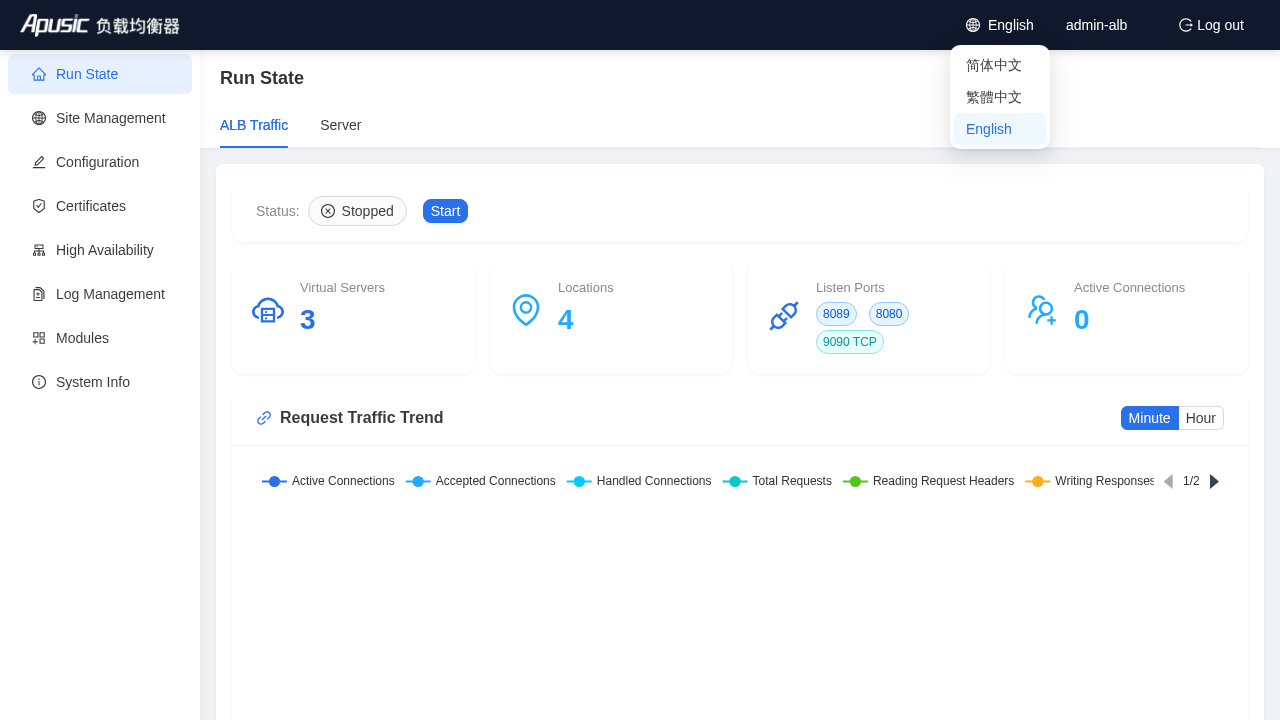Viewport: 1280px width, 720px height.
Task: Click the 9090 TCP port tag
Action: 850,342
